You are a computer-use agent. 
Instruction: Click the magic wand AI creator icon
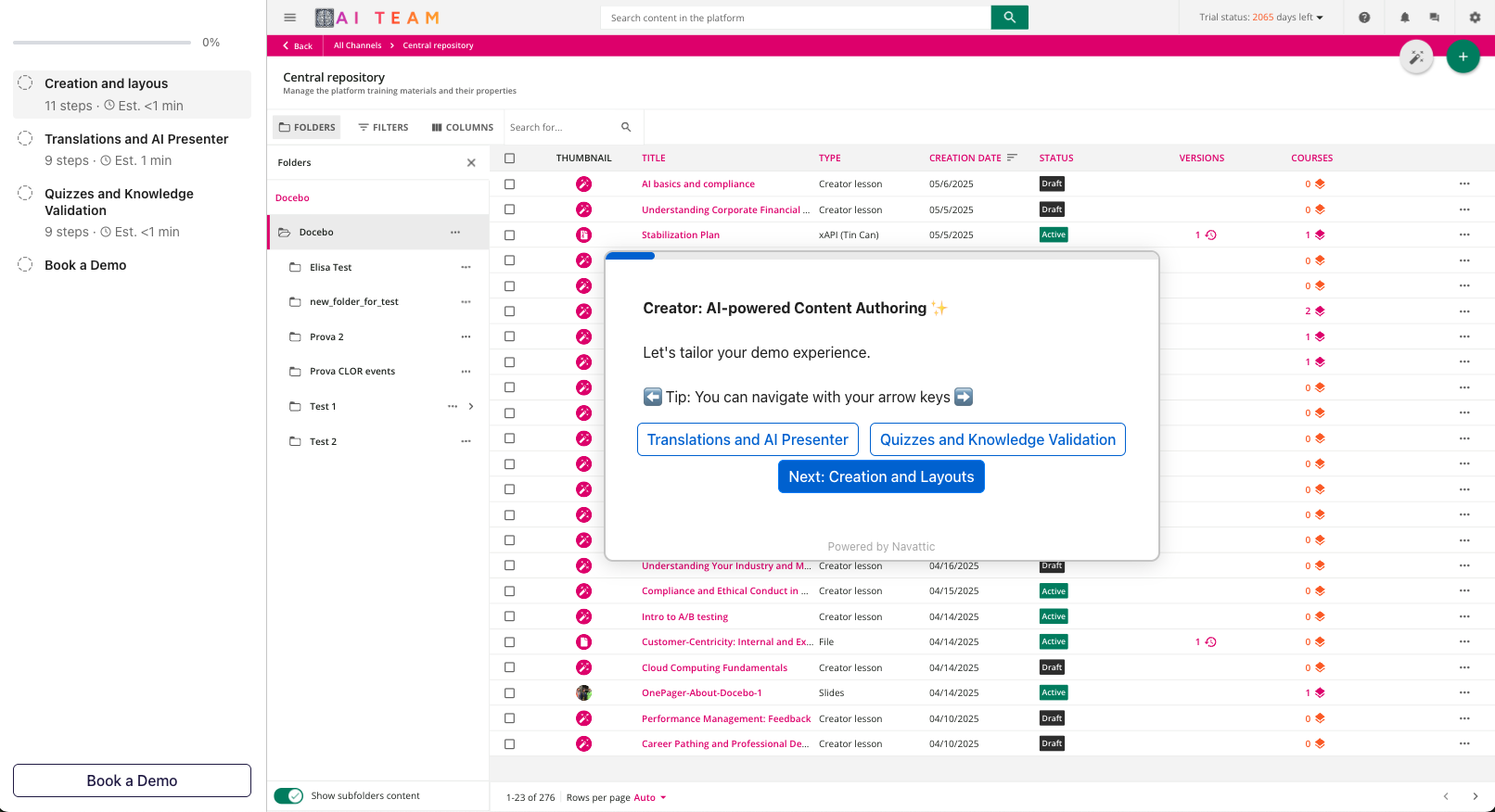click(1416, 57)
